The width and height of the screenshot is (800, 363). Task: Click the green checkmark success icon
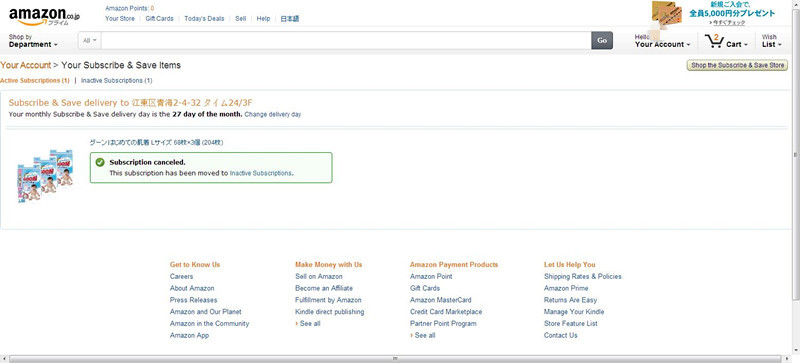[100, 162]
